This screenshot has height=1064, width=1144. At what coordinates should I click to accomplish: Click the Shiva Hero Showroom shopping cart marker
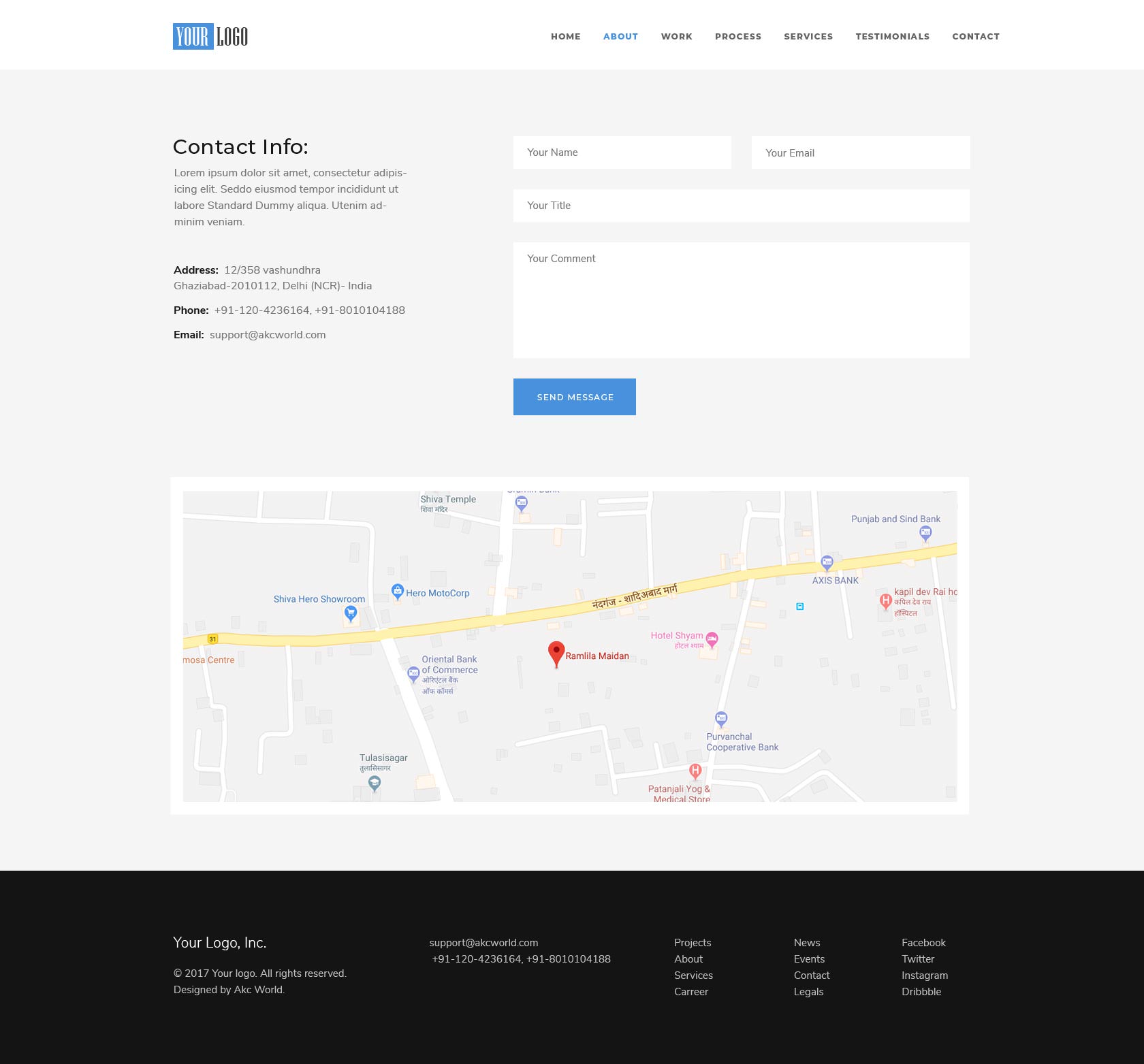[x=351, y=614]
